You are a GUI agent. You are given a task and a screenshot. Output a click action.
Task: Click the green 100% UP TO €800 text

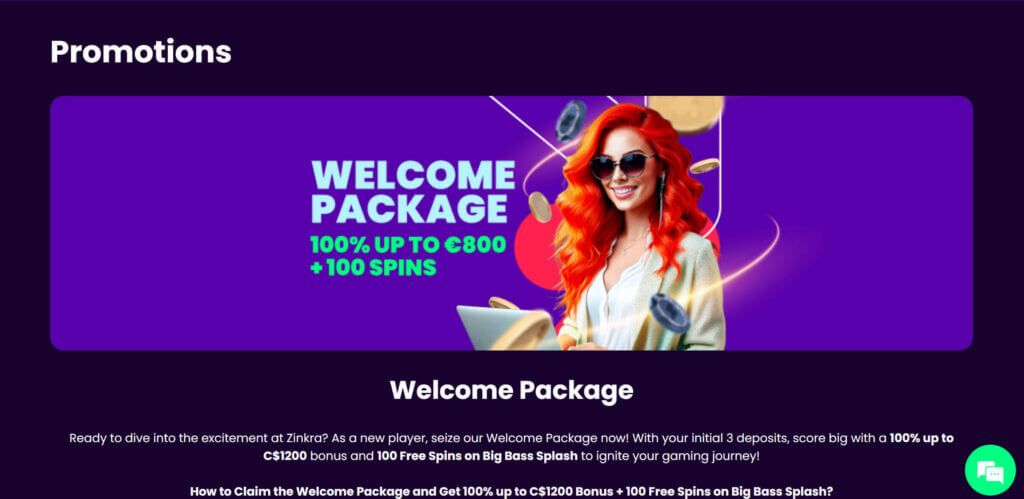click(409, 244)
